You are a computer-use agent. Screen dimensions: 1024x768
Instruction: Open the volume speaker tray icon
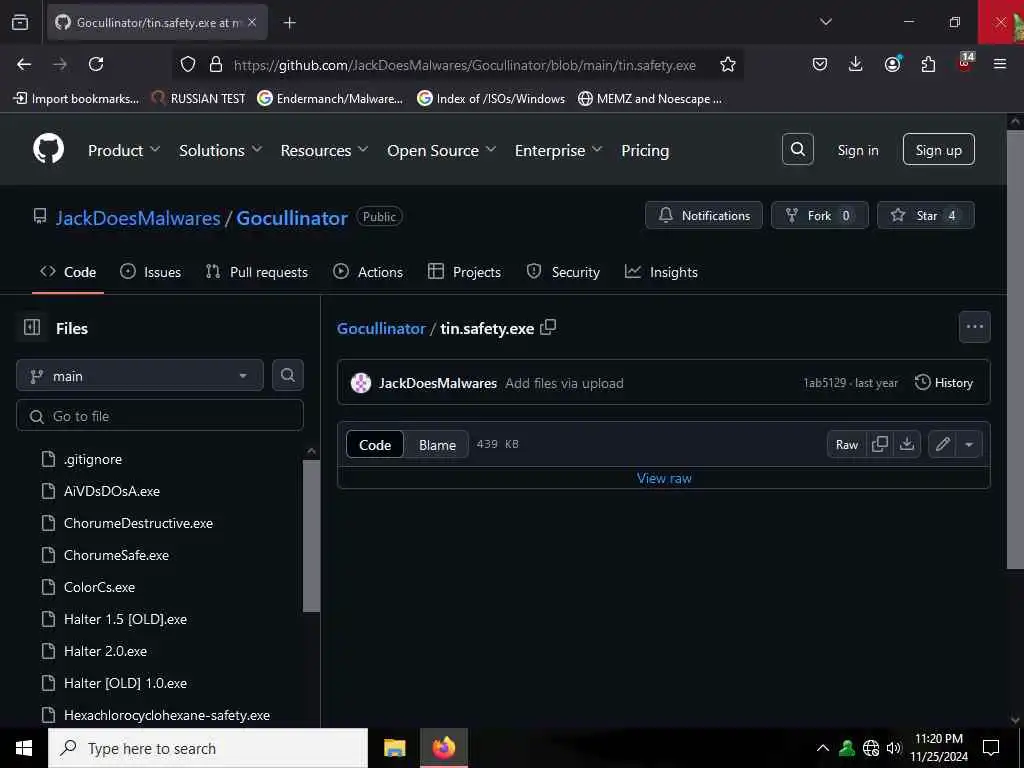894,748
